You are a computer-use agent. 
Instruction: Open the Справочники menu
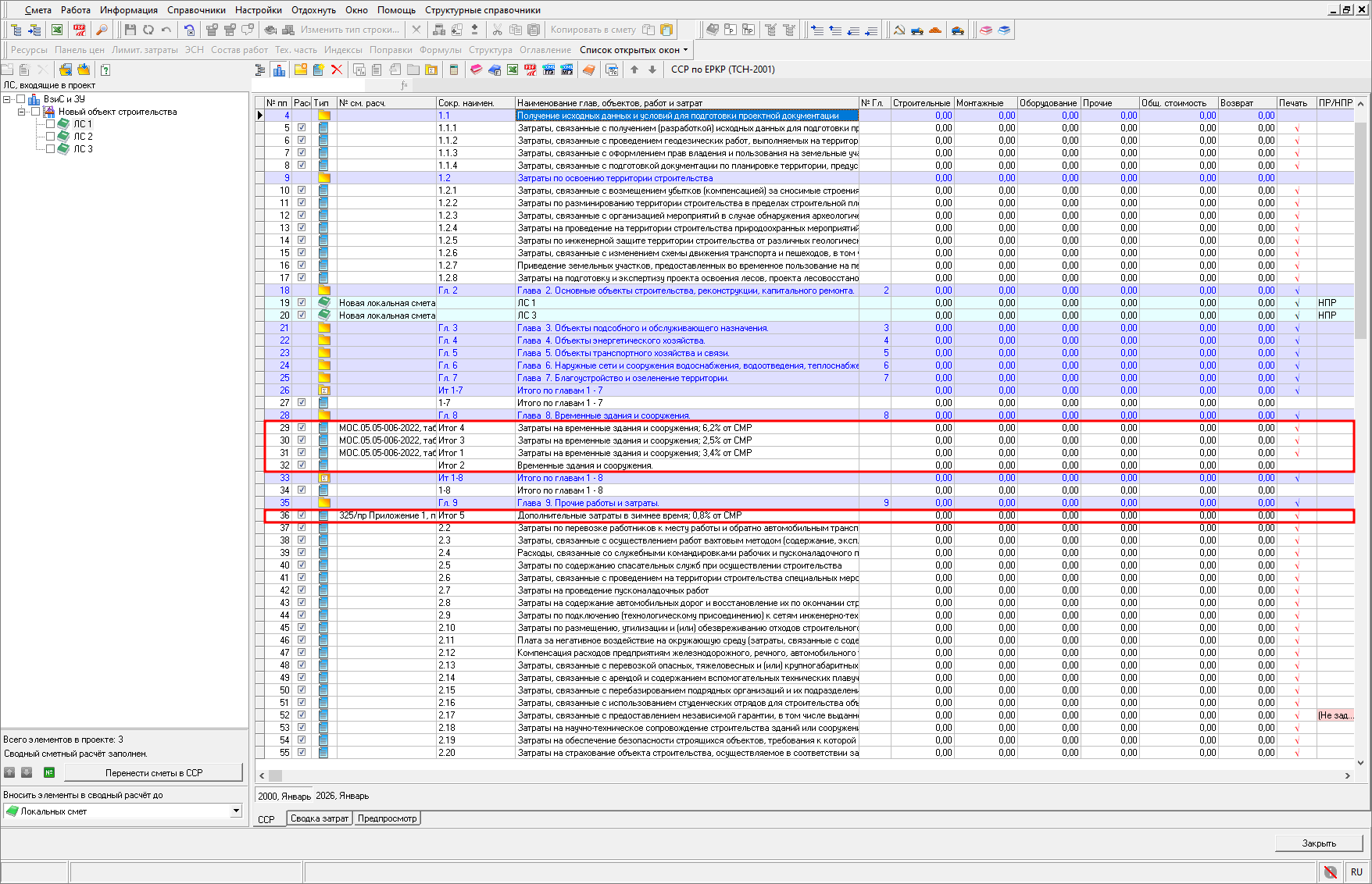point(196,10)
